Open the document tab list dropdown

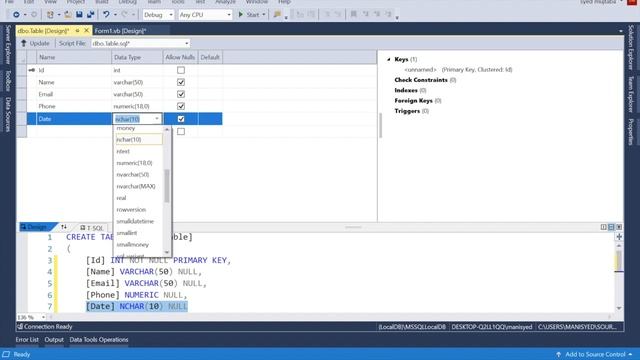(621, 31)
